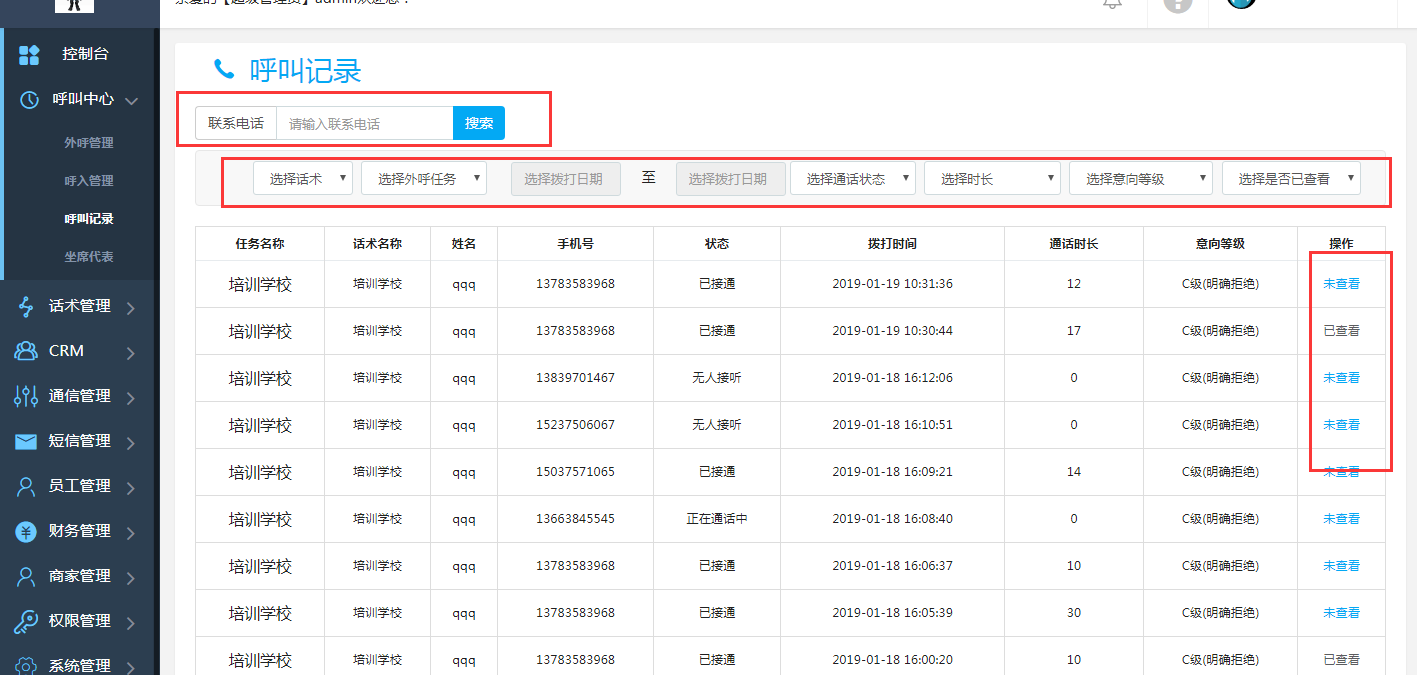This screenshot has width=1417, height=675.
Task: Open the 坐席代表 submenu item
Action: point(89,257)
